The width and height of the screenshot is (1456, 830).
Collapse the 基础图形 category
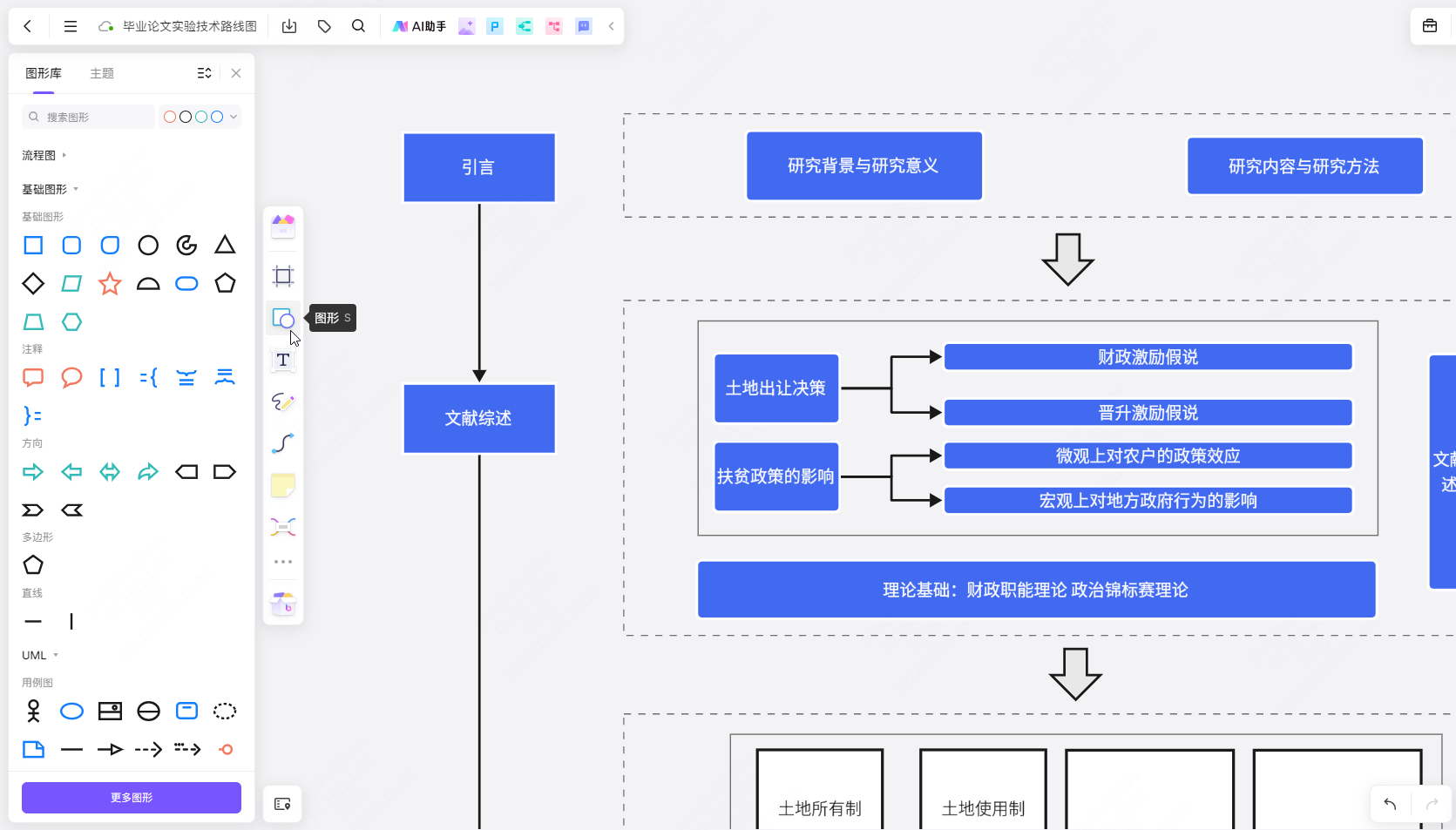[x=50, y=189]
